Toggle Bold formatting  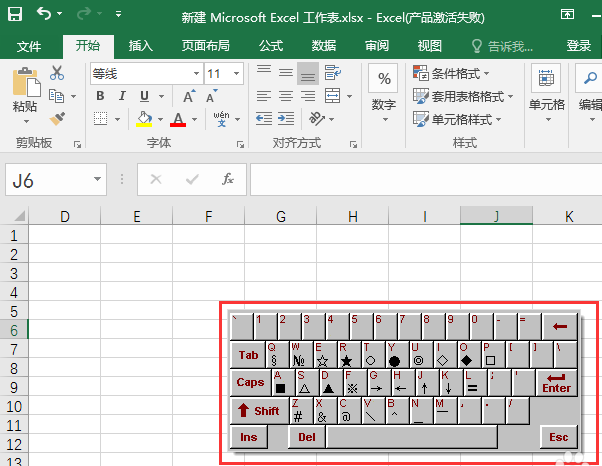99,96
